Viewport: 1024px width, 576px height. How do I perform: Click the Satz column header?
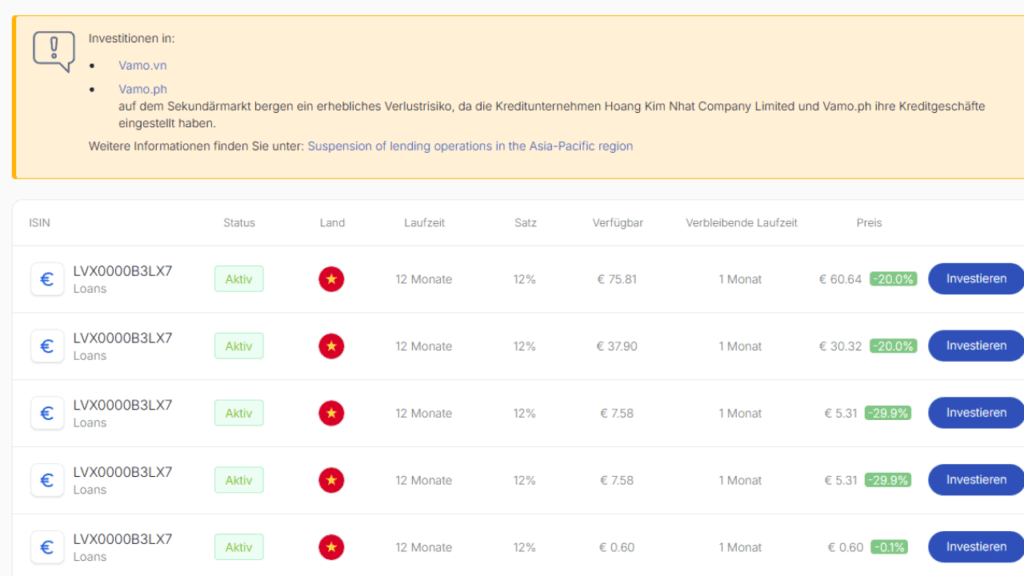525,223
